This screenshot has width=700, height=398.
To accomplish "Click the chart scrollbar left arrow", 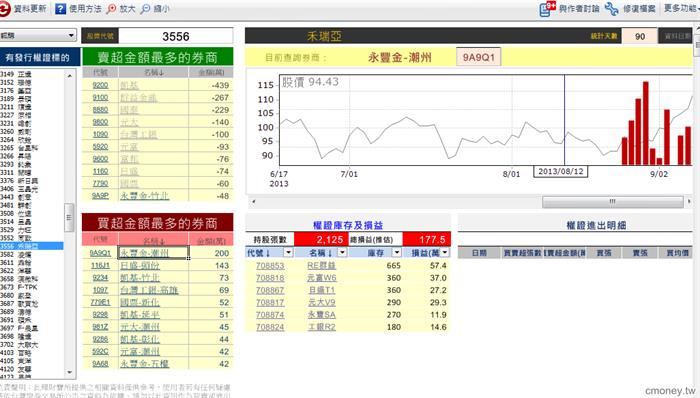I will (x=254, y=202).
